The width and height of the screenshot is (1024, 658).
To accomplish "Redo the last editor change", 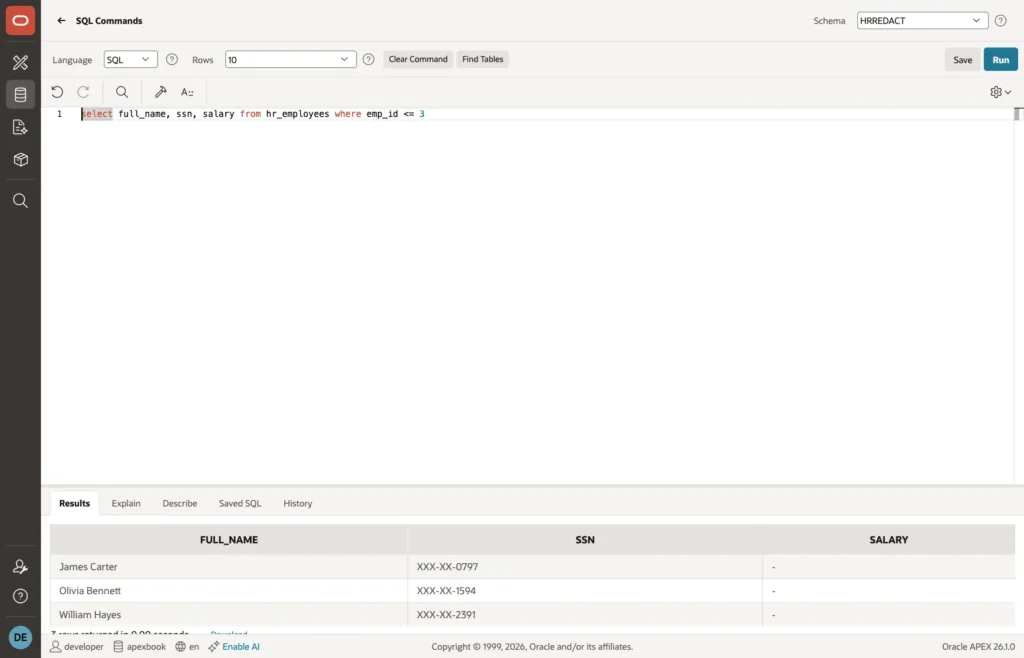I will 84,92.
